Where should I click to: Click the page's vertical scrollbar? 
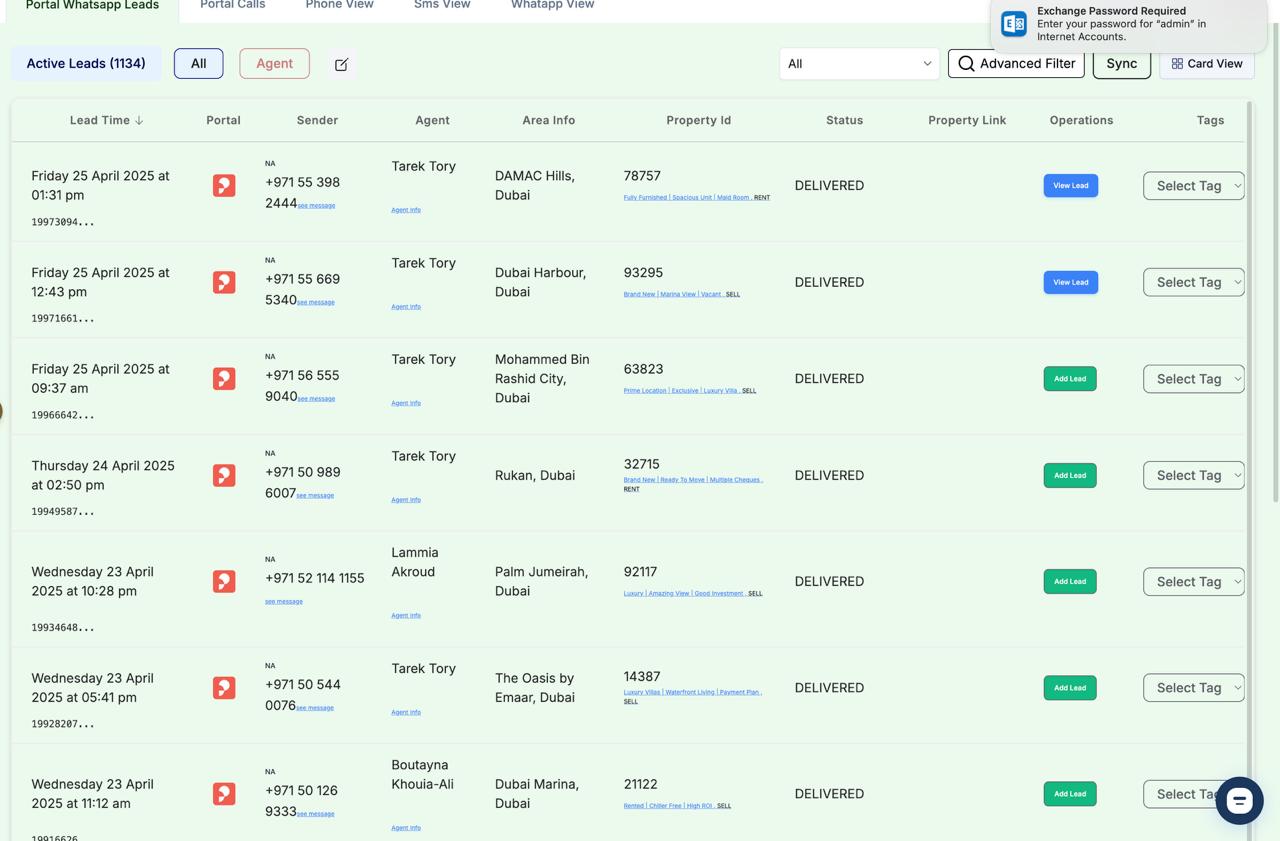click(1275, 260)
